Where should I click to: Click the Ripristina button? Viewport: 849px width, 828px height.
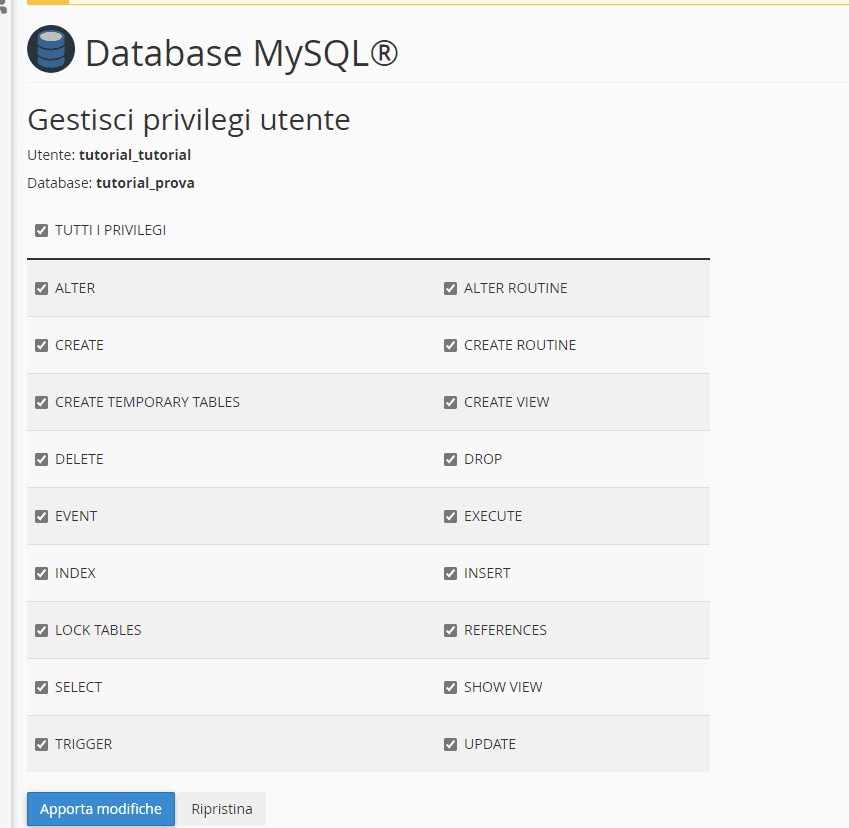point(221,809)
